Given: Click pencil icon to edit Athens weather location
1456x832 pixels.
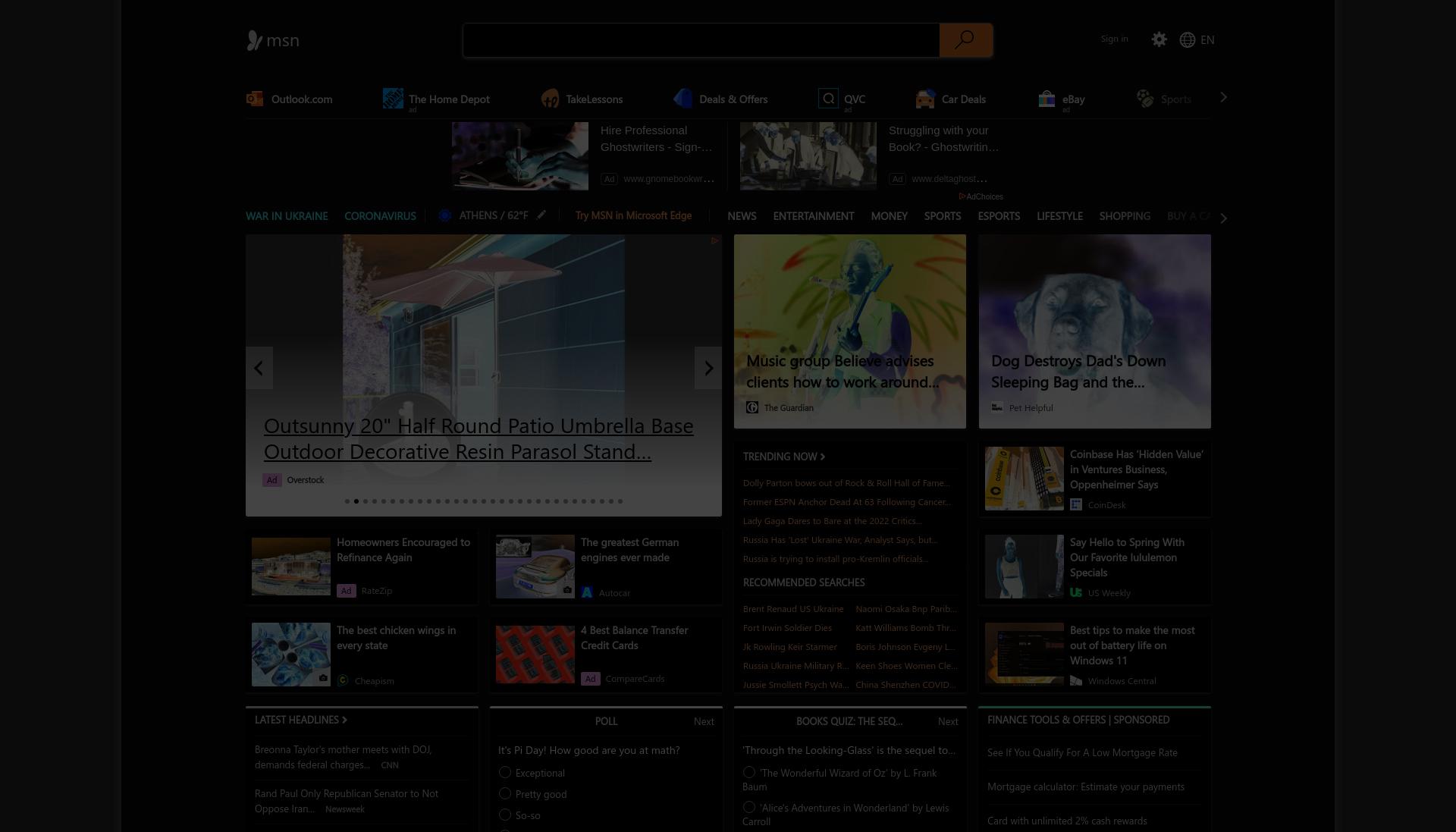Looking at the screenshot, I should [x=541, y=215].
